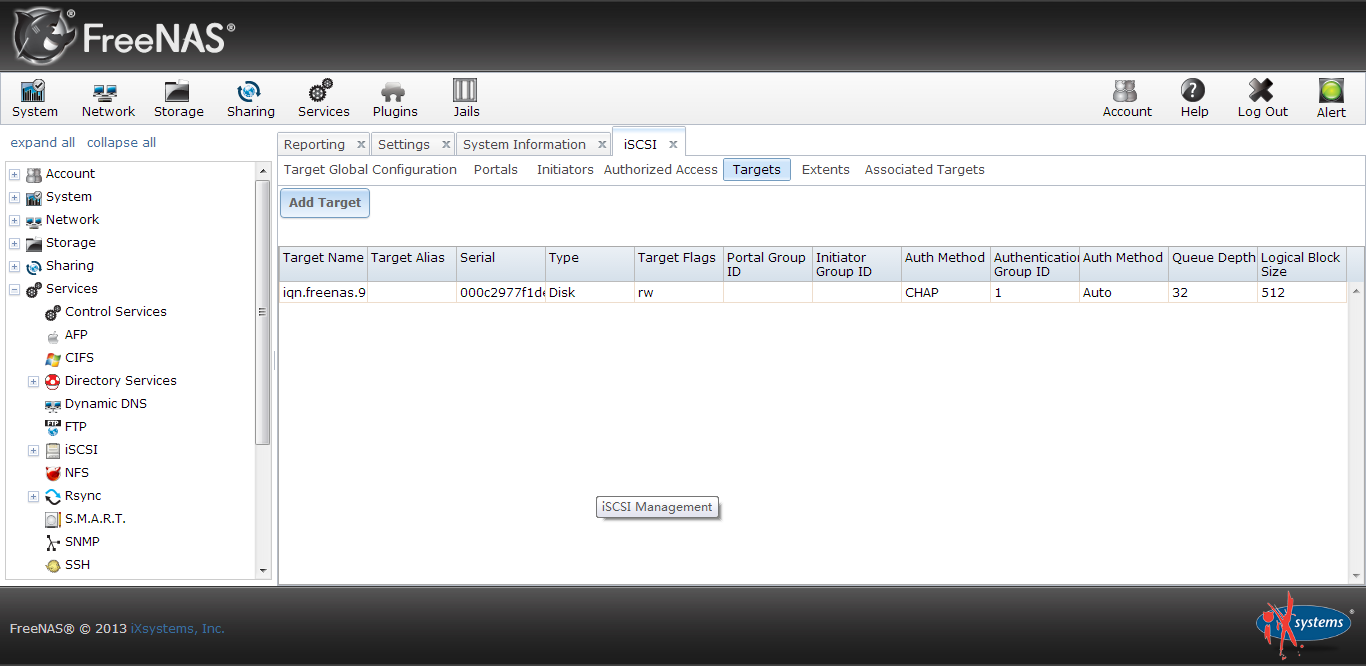This screenshot has height=666, width=1366.
Task: Open the Sharing toolbar icon
Action: click(x=250, y=99)
